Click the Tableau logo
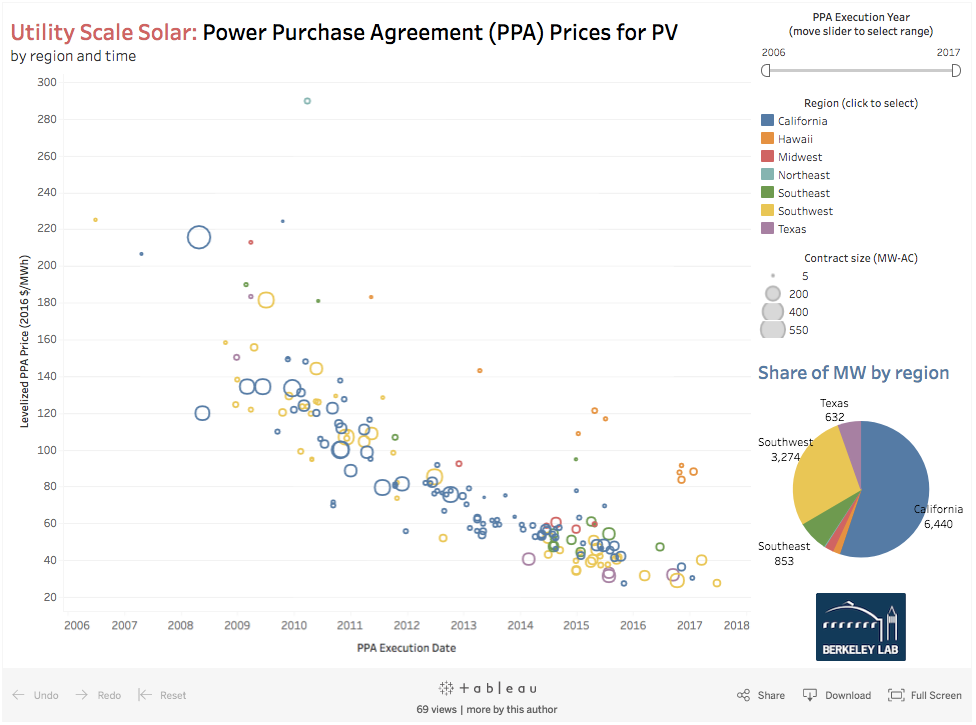Image resolution: width=976 pixels, height=725 pixels. click(487, 688)
